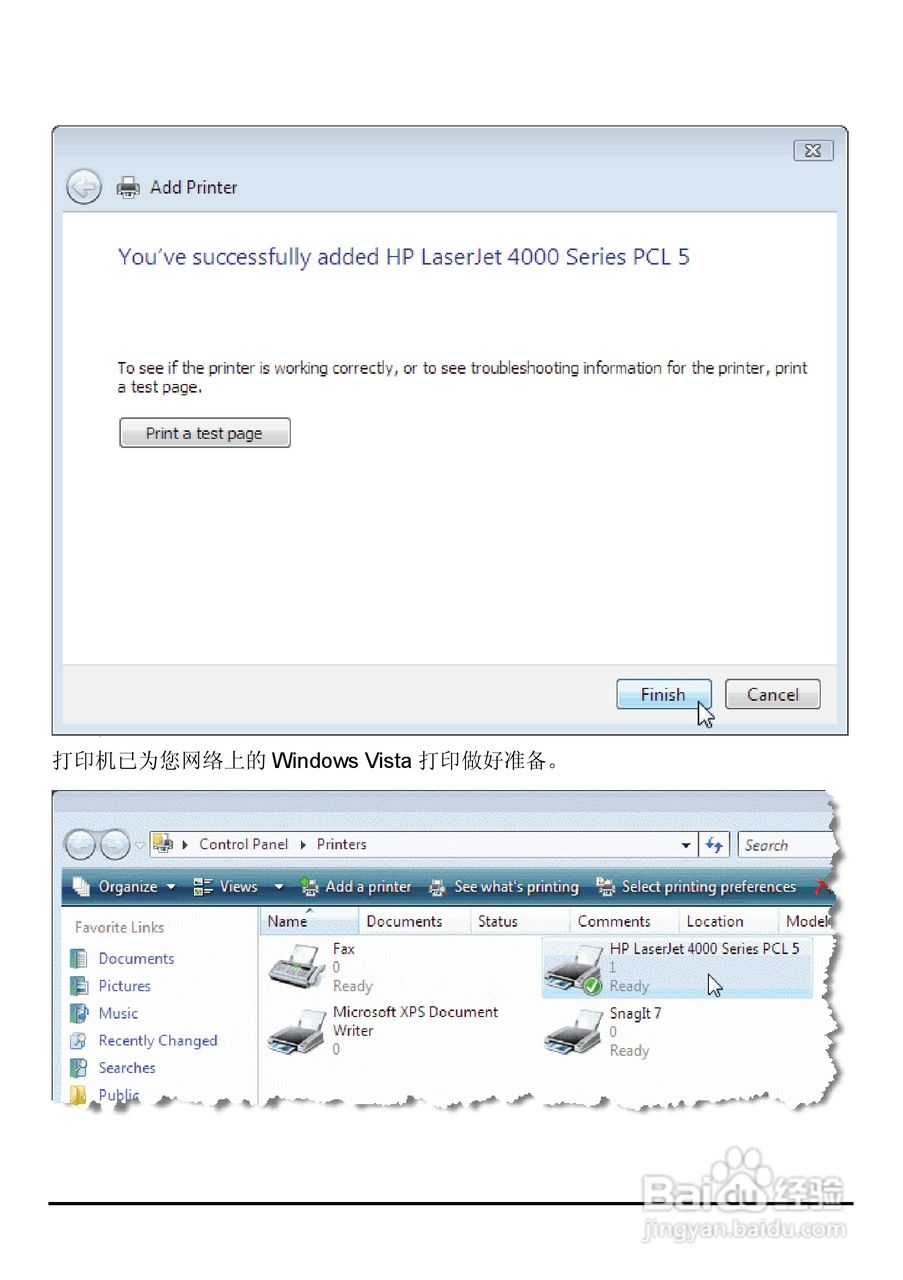
Task: Click the back arrow in Add Printer wizard
Action: (x=84, y=187)
